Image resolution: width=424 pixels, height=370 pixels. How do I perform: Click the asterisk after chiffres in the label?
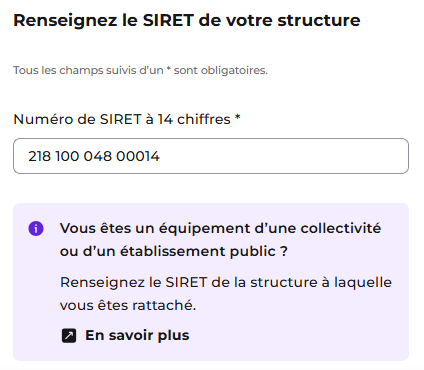[238, 117]
